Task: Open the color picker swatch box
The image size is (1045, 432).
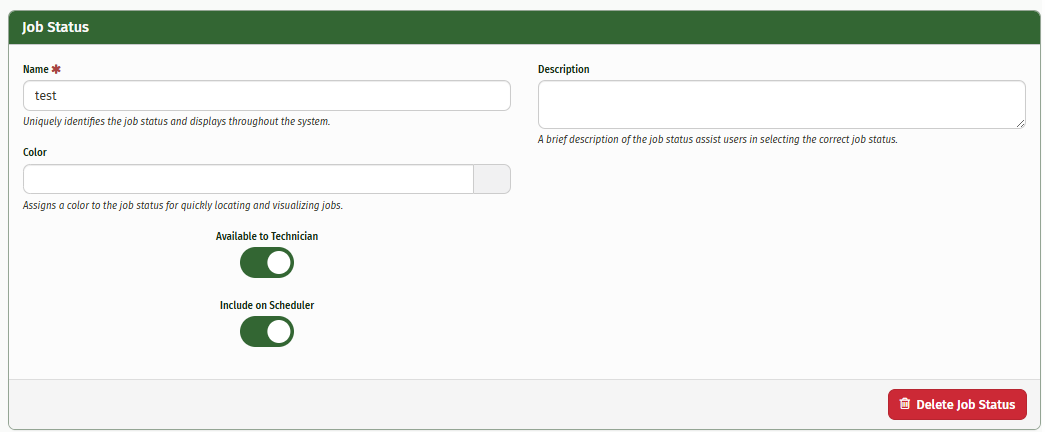Action: 492,179
